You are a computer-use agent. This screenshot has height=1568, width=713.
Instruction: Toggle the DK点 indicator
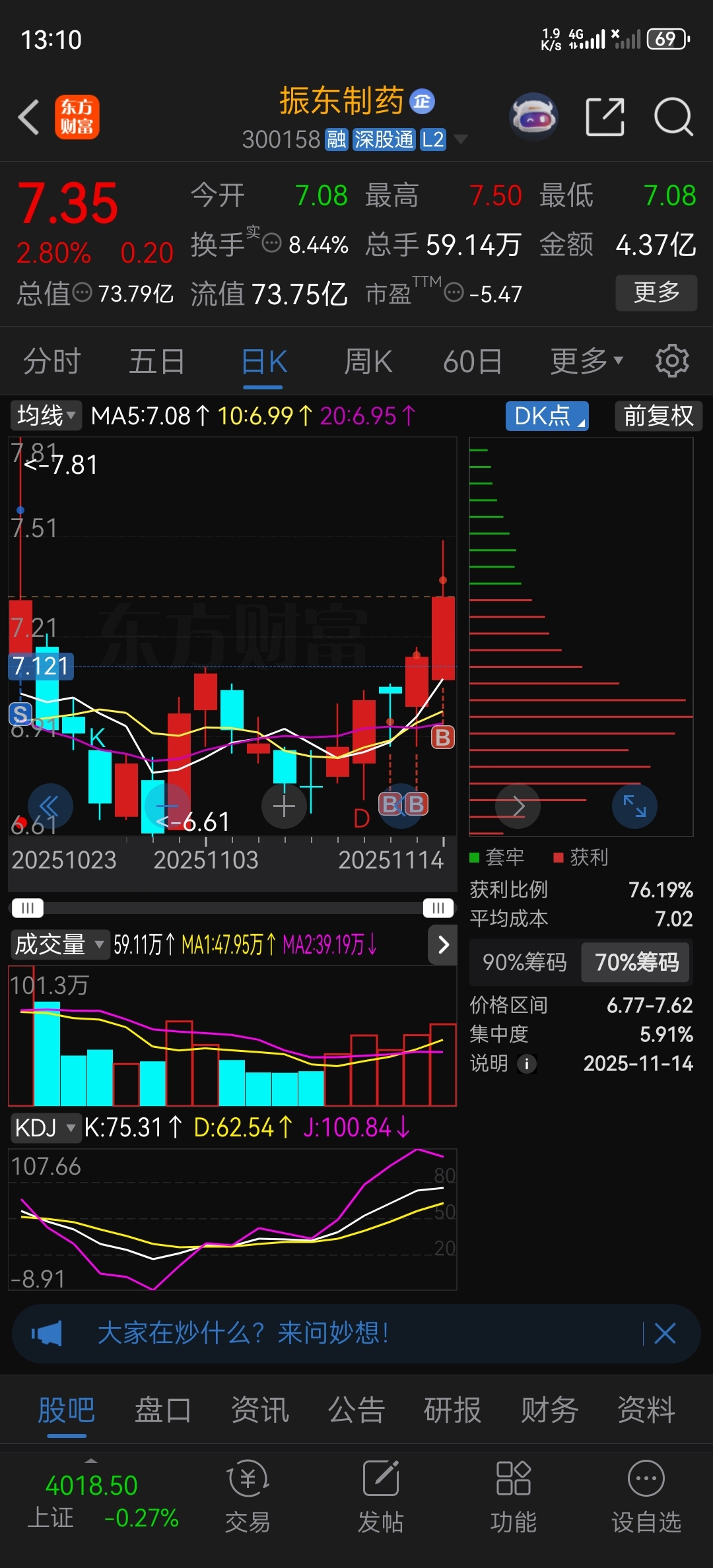[547, 416]
